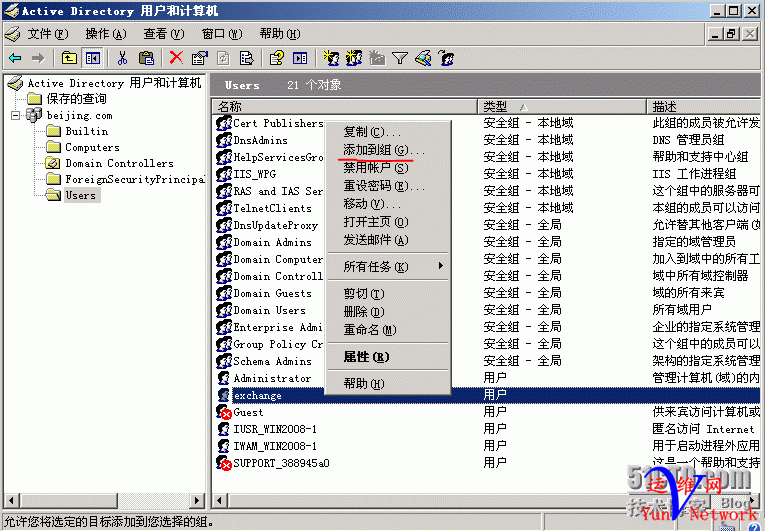Click the Help question mark icon
765x531 pixels.
(x=277, y=59)
